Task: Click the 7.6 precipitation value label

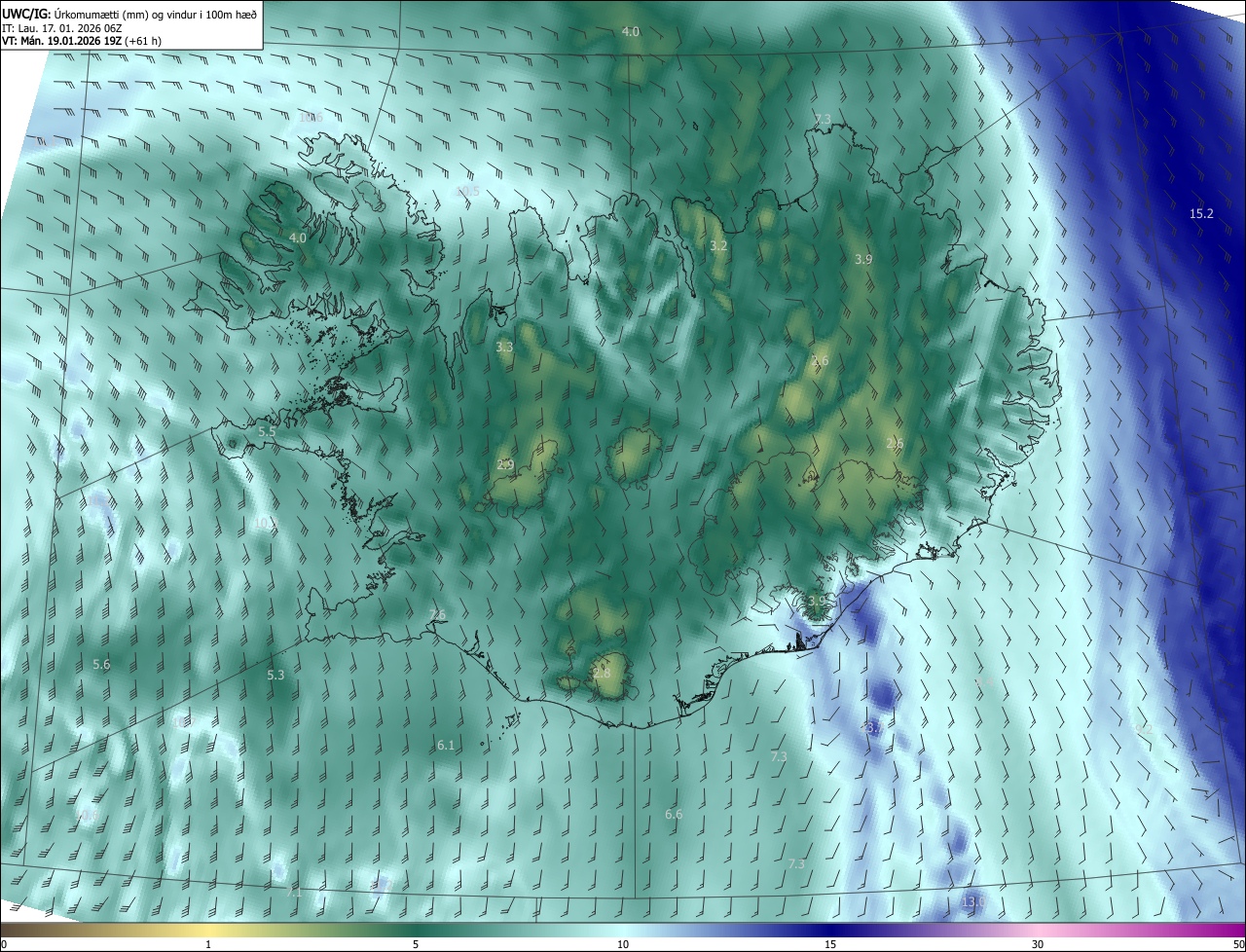Action: (437, 614)
